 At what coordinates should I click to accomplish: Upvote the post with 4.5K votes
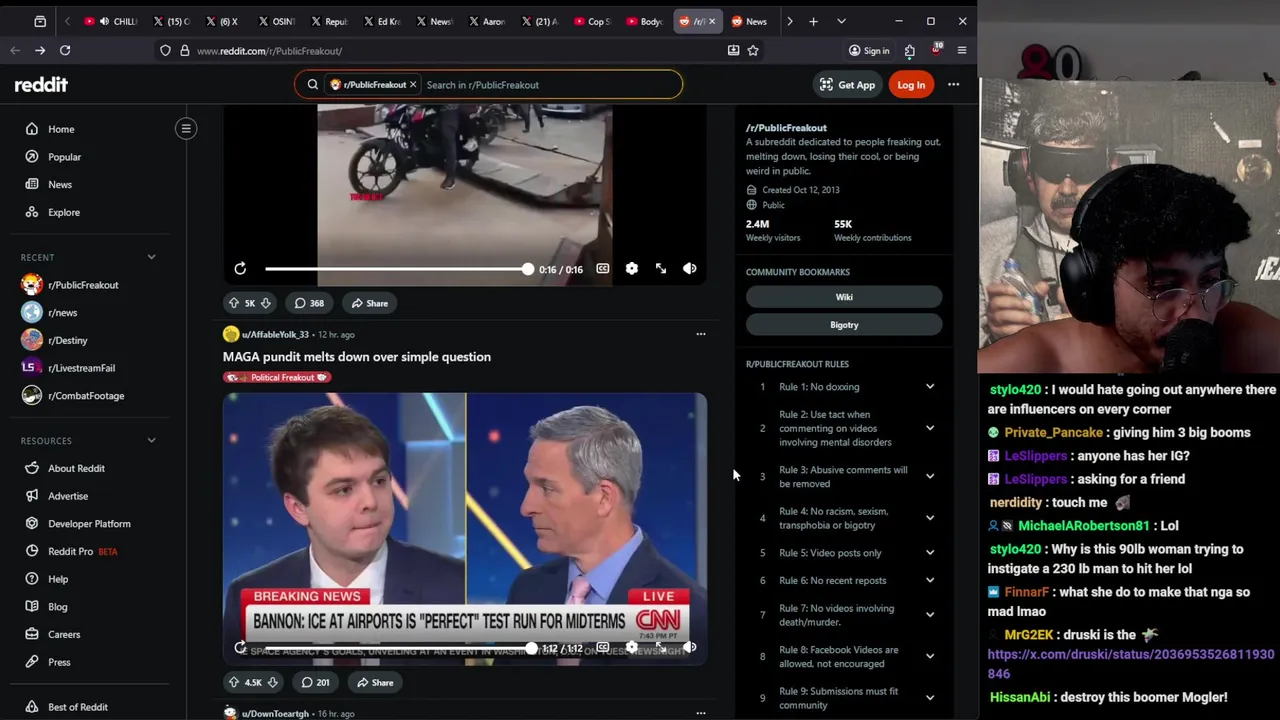tap(234, 682)
